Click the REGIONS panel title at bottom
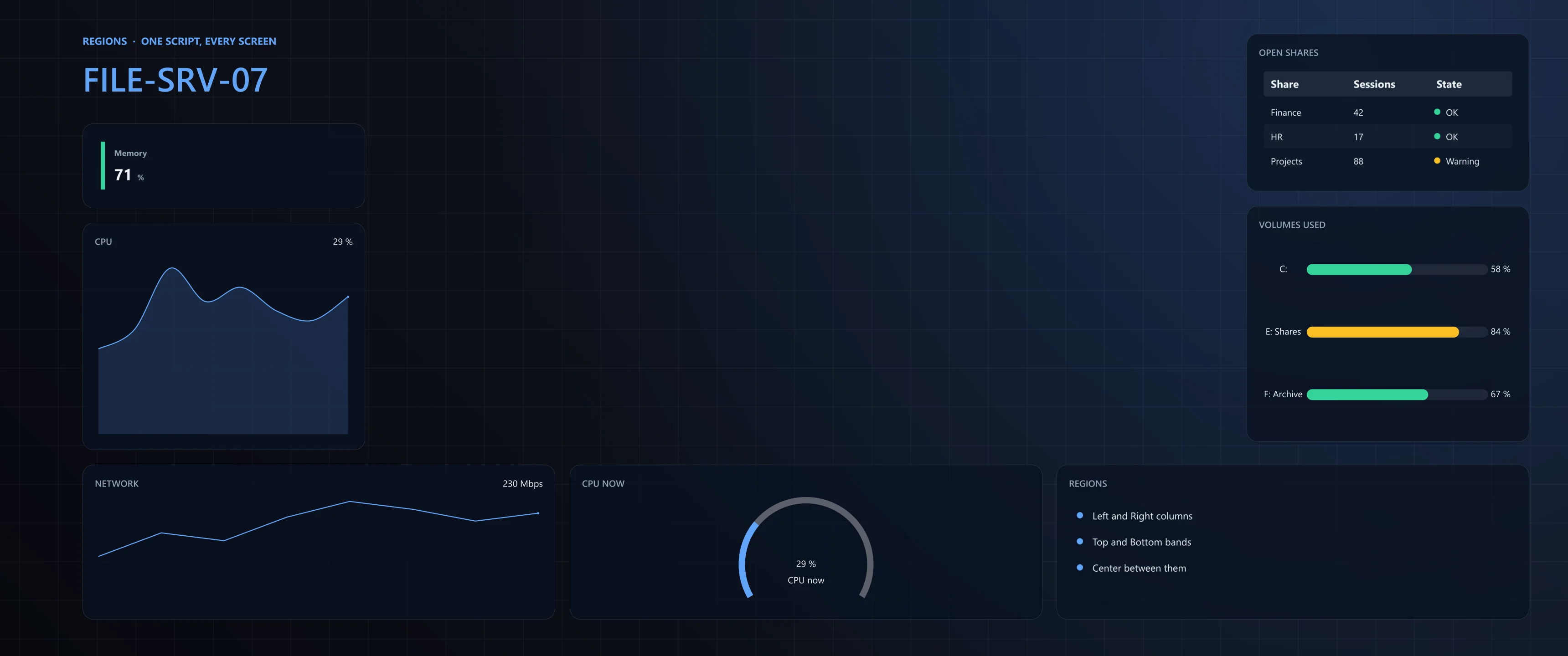1568x656 pixels. pyautogui.click(x=1088, y=484)
